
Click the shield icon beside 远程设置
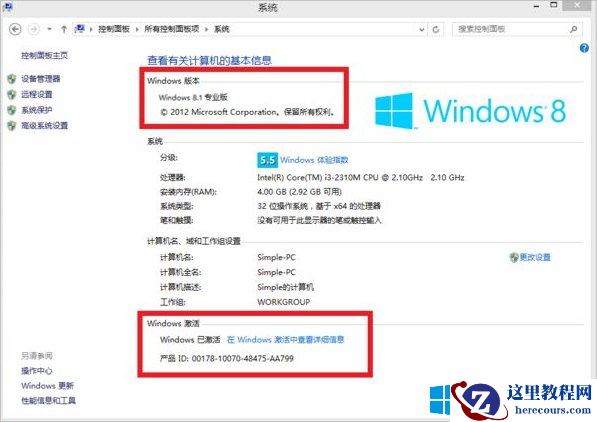(x=12, y=94)
